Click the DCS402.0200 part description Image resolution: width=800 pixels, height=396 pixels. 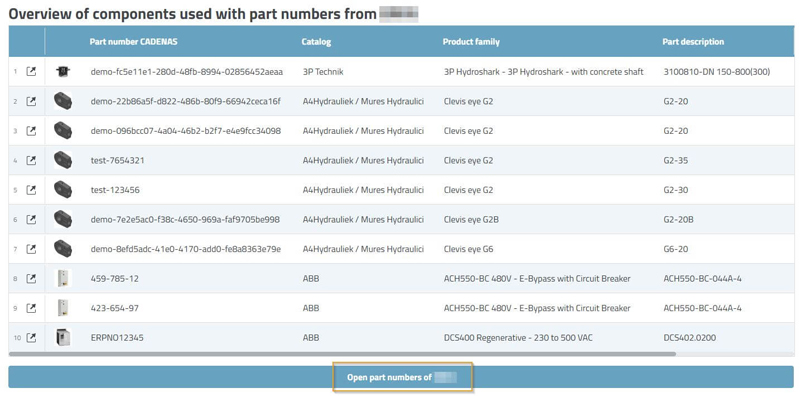click(689, 338)
